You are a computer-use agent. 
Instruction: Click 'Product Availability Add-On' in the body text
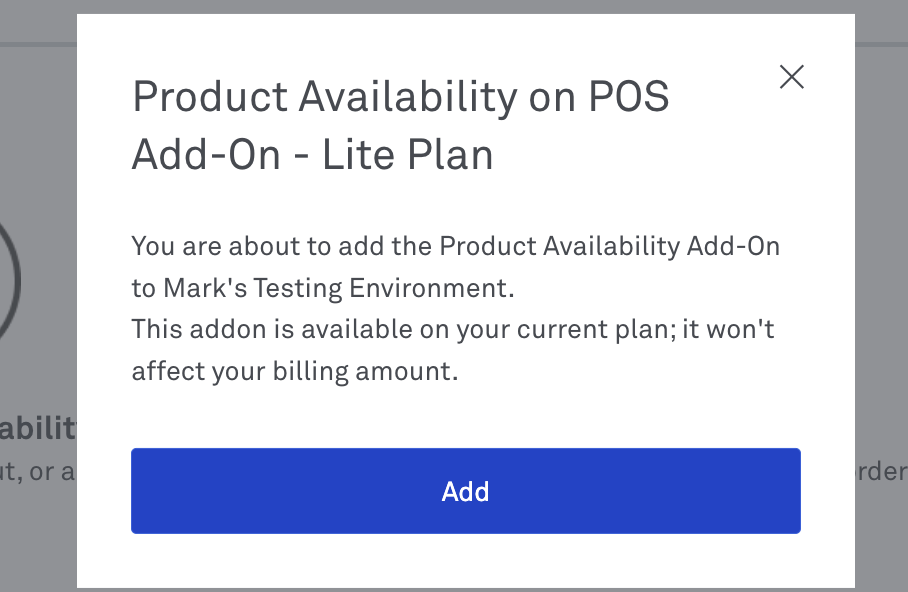point(609,246)
